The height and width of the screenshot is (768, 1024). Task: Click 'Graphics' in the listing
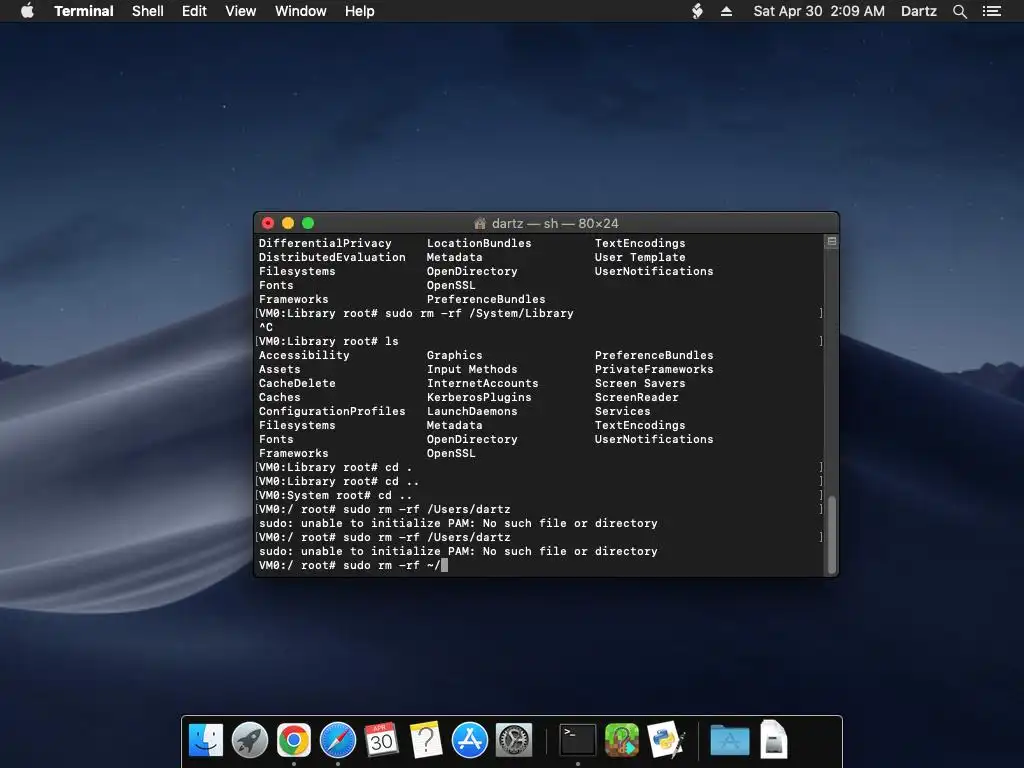click(x=455, y=355)
